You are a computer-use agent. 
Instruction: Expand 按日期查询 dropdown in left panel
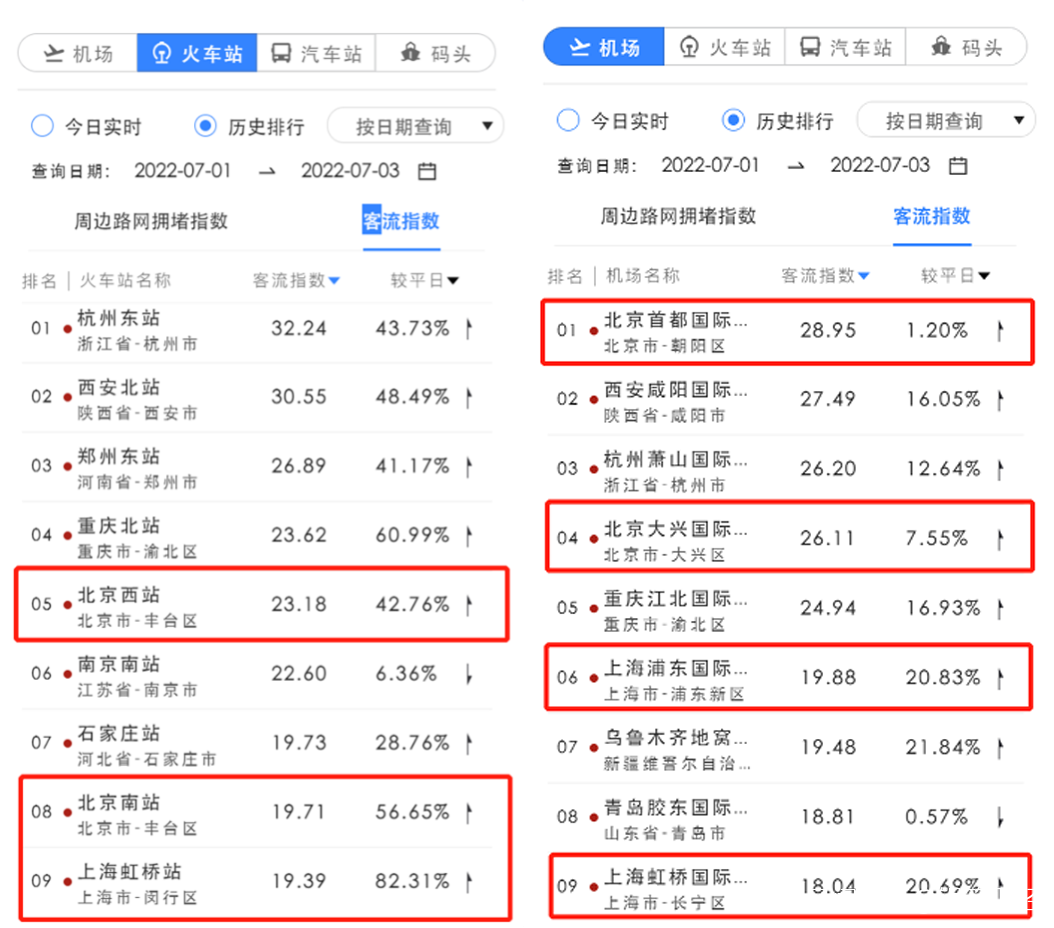point(415,126)
